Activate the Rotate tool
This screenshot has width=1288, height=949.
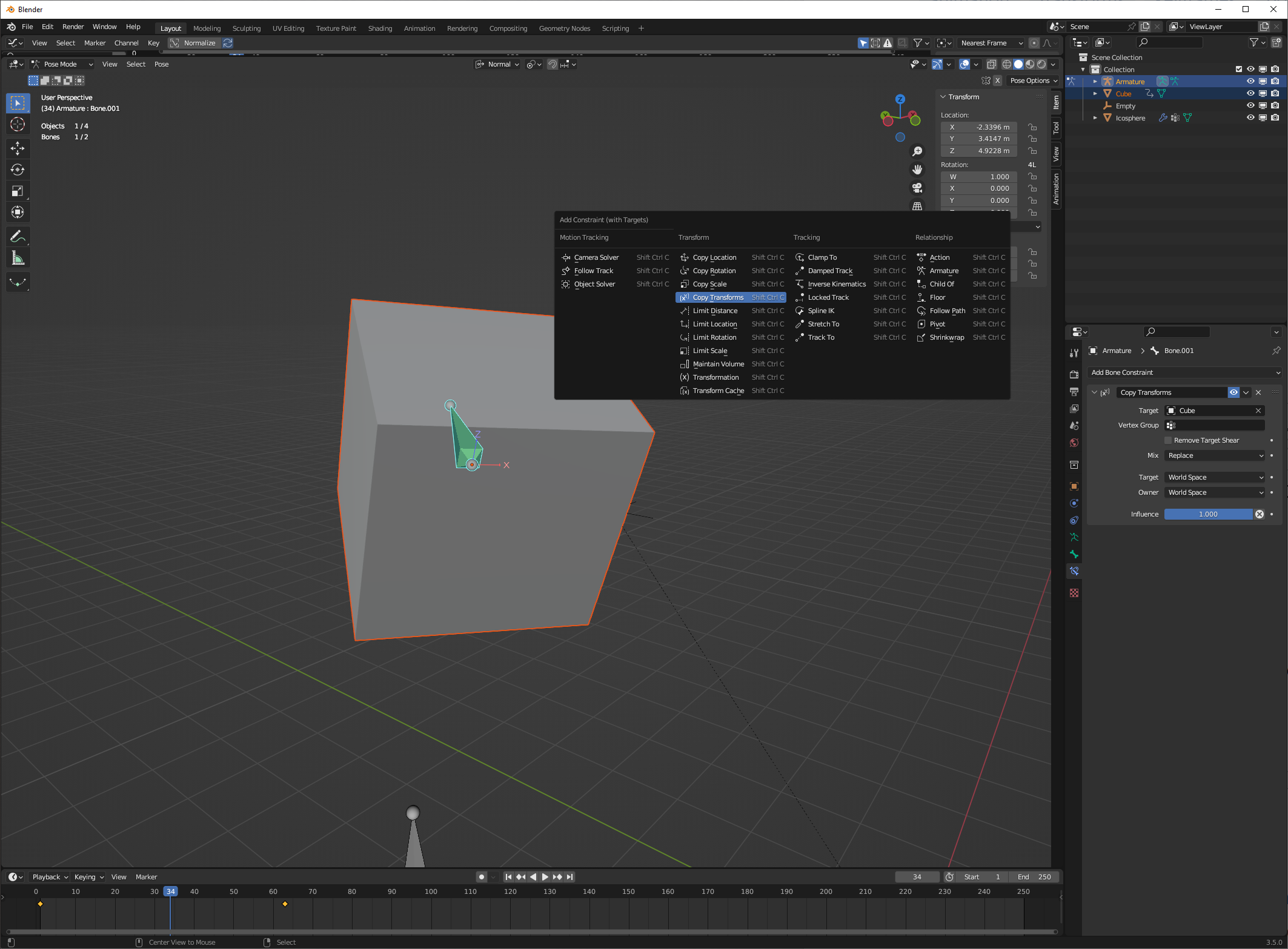[x=18, y=170]
